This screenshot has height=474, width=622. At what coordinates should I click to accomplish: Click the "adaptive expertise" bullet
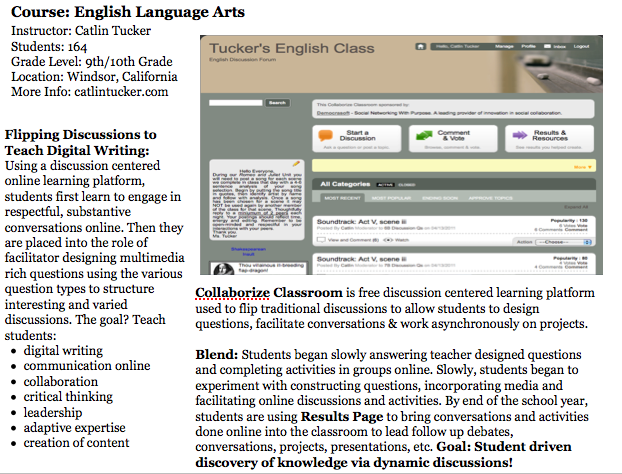[x=75, y=428]
